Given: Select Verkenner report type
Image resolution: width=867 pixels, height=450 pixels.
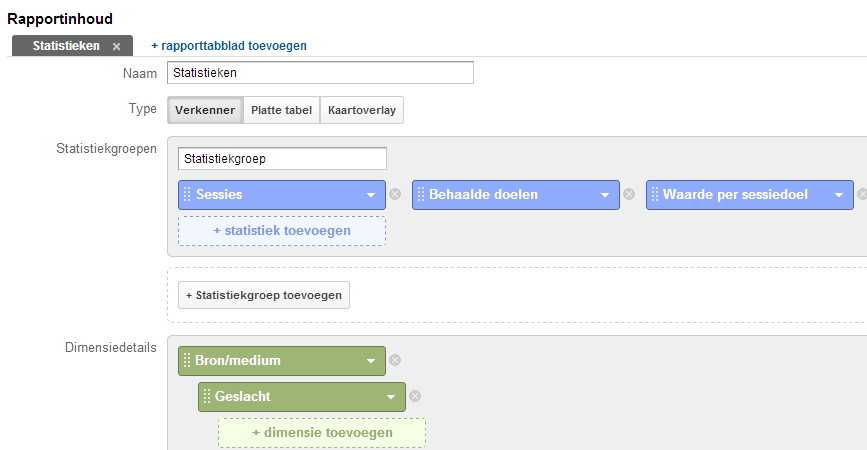Looking at the screenshot, I should 205,110.
